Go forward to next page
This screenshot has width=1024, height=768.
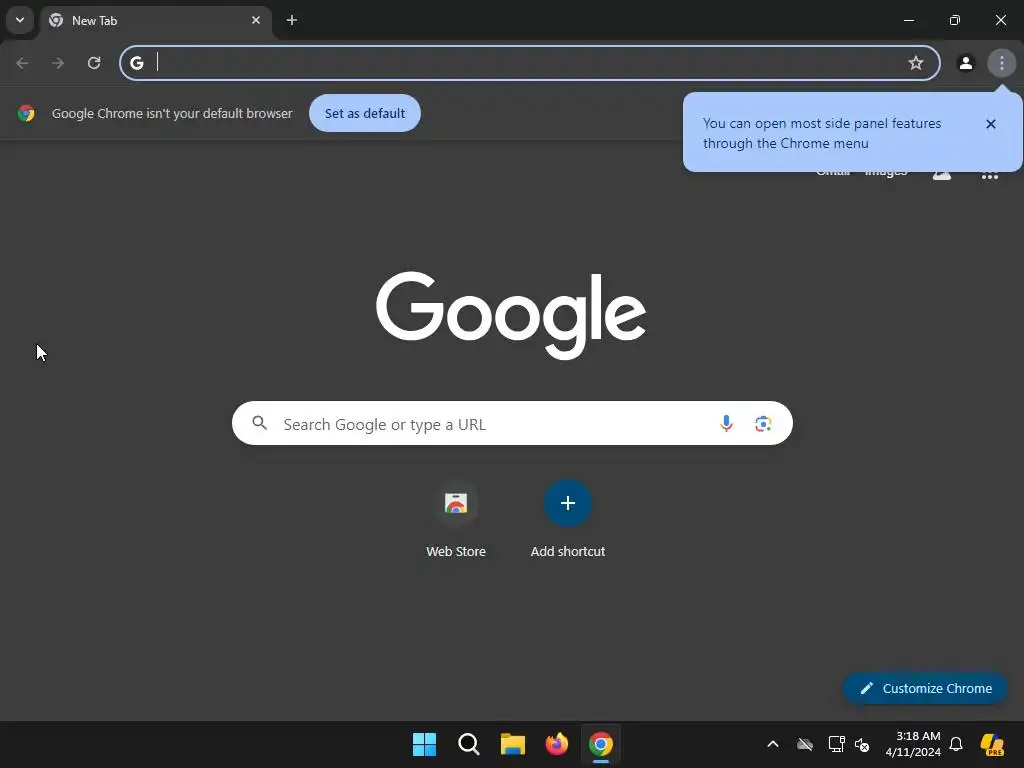point(58,63)
